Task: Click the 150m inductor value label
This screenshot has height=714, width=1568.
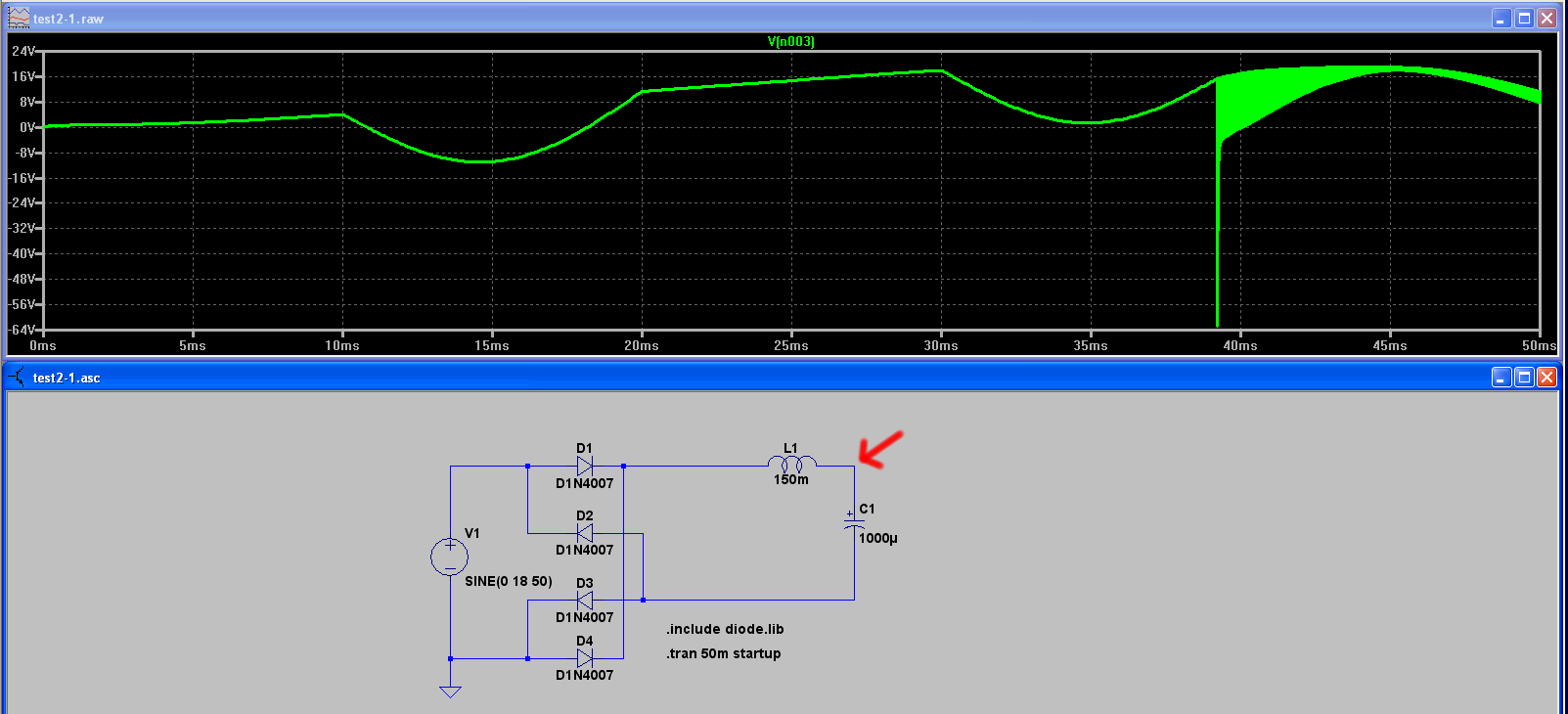Action: click(791, 479)
